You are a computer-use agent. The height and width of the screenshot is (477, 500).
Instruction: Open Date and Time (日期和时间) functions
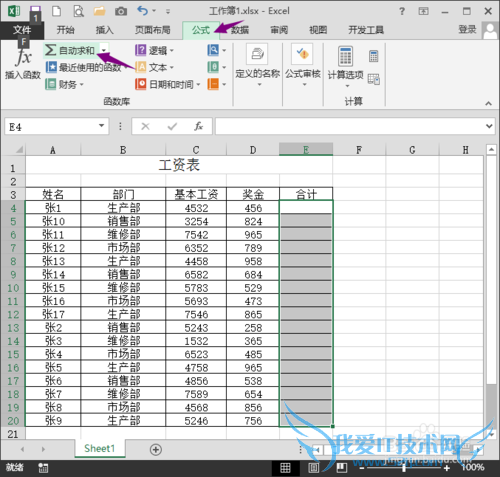[168, 84]
